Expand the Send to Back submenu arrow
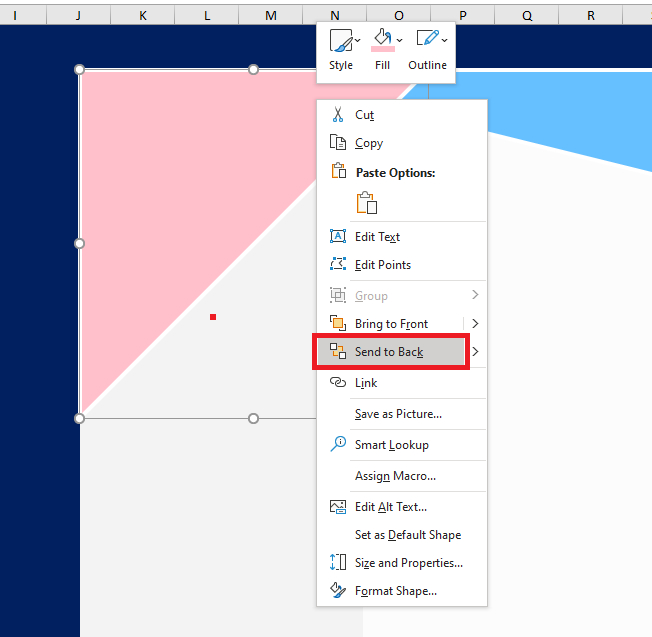Viewport: 652px width, 637px height. coord(475,352)
